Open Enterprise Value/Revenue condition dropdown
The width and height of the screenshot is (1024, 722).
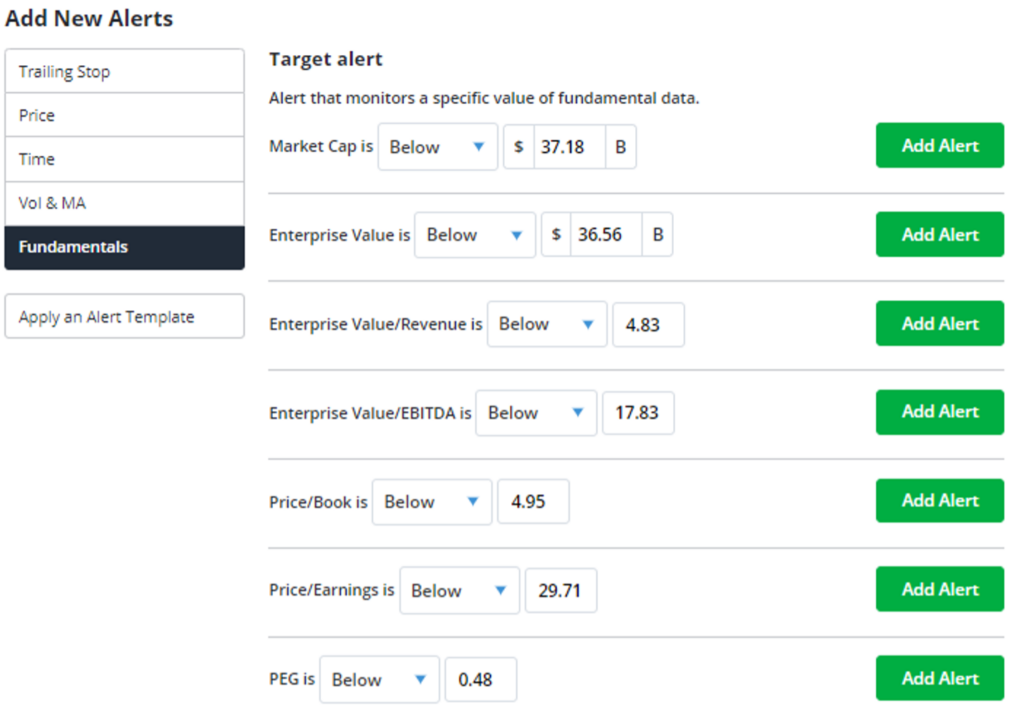coord(547,324)
